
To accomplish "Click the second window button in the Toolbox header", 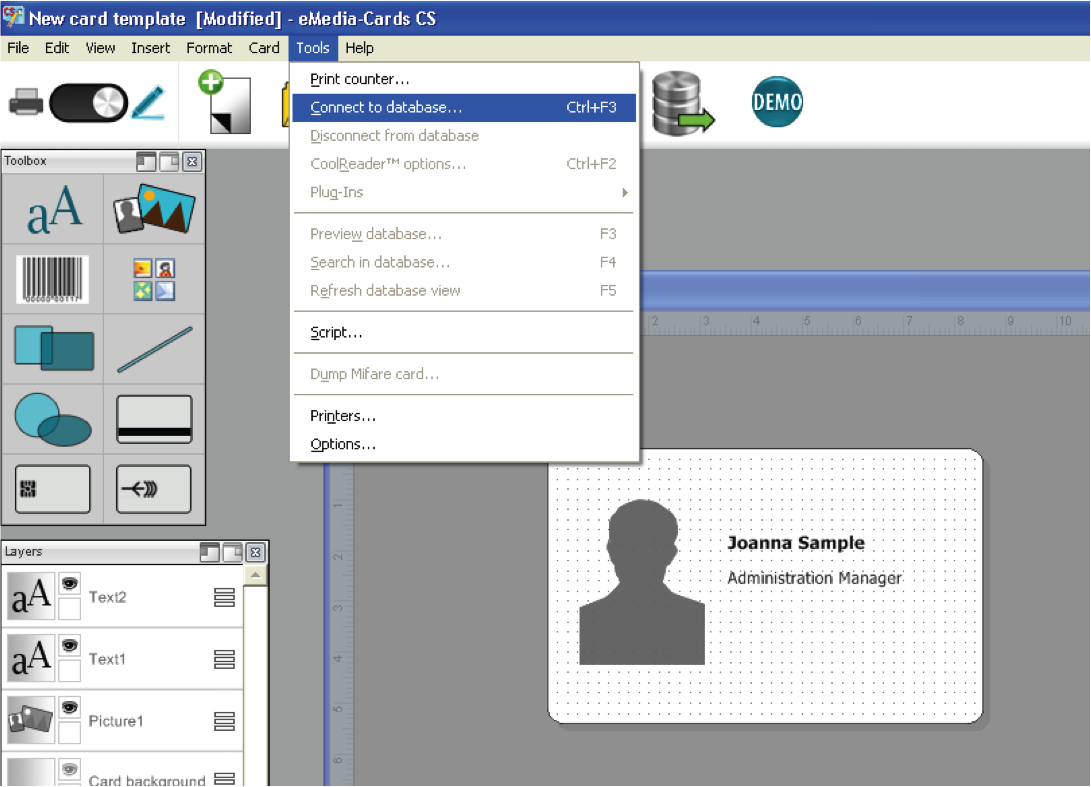I will coord(169,162).
